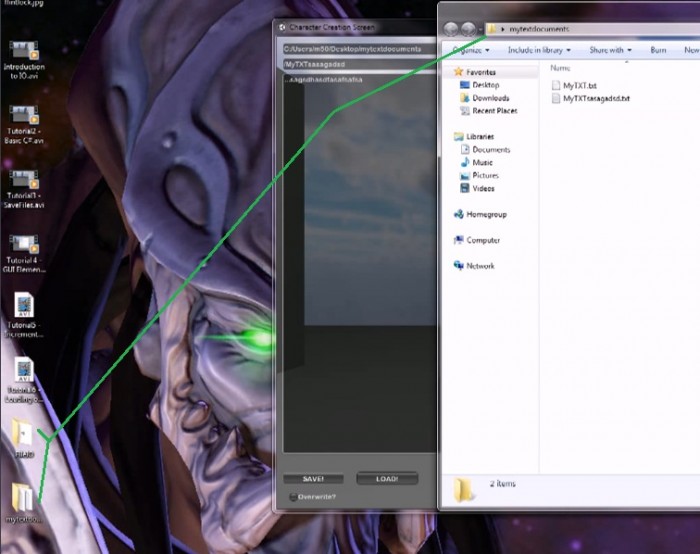The height and width of the screenshot is (554, 700).
Task: Click the 2 items status text
Action: click(502, 483)
